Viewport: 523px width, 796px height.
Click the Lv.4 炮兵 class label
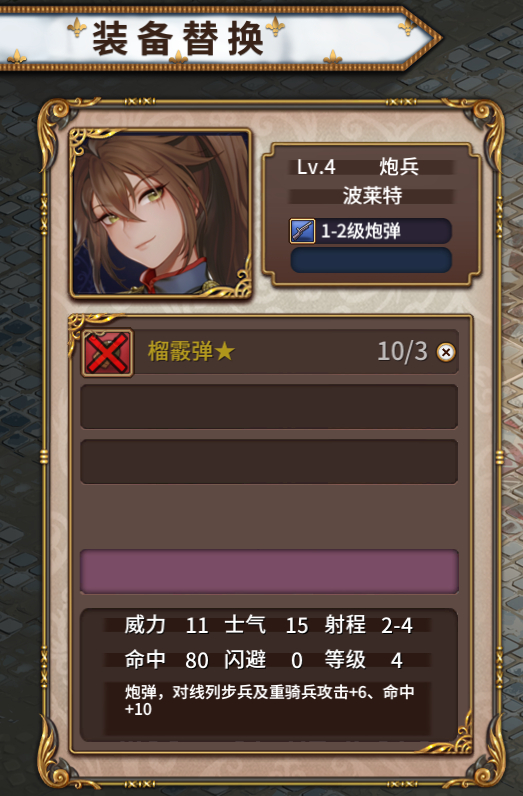click(358, 167)
